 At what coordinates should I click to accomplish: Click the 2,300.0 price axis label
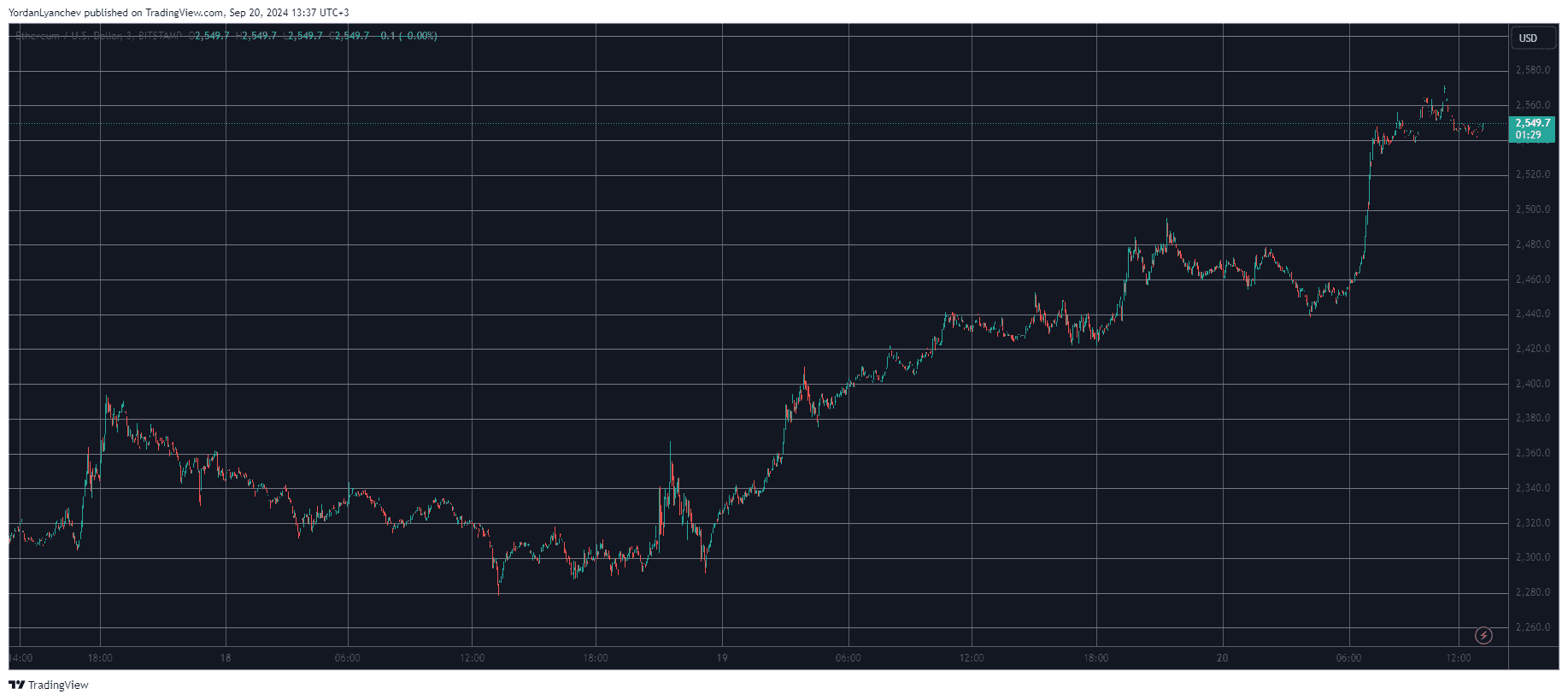[1533, 557]
